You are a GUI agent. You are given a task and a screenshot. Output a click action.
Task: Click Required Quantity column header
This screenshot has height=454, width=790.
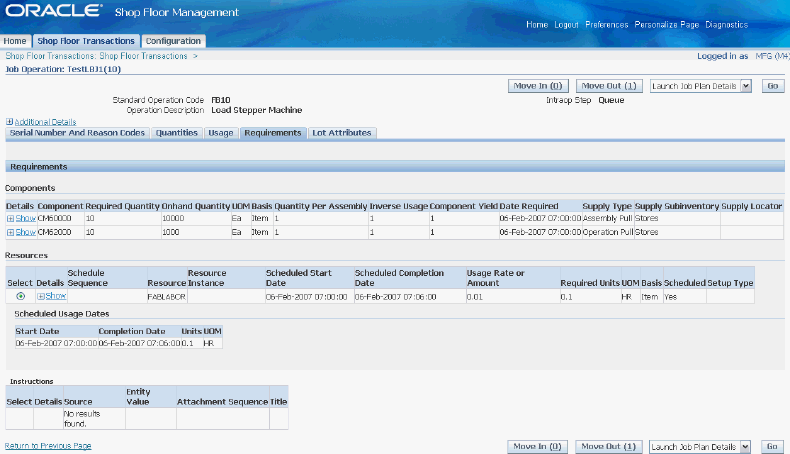122,206
